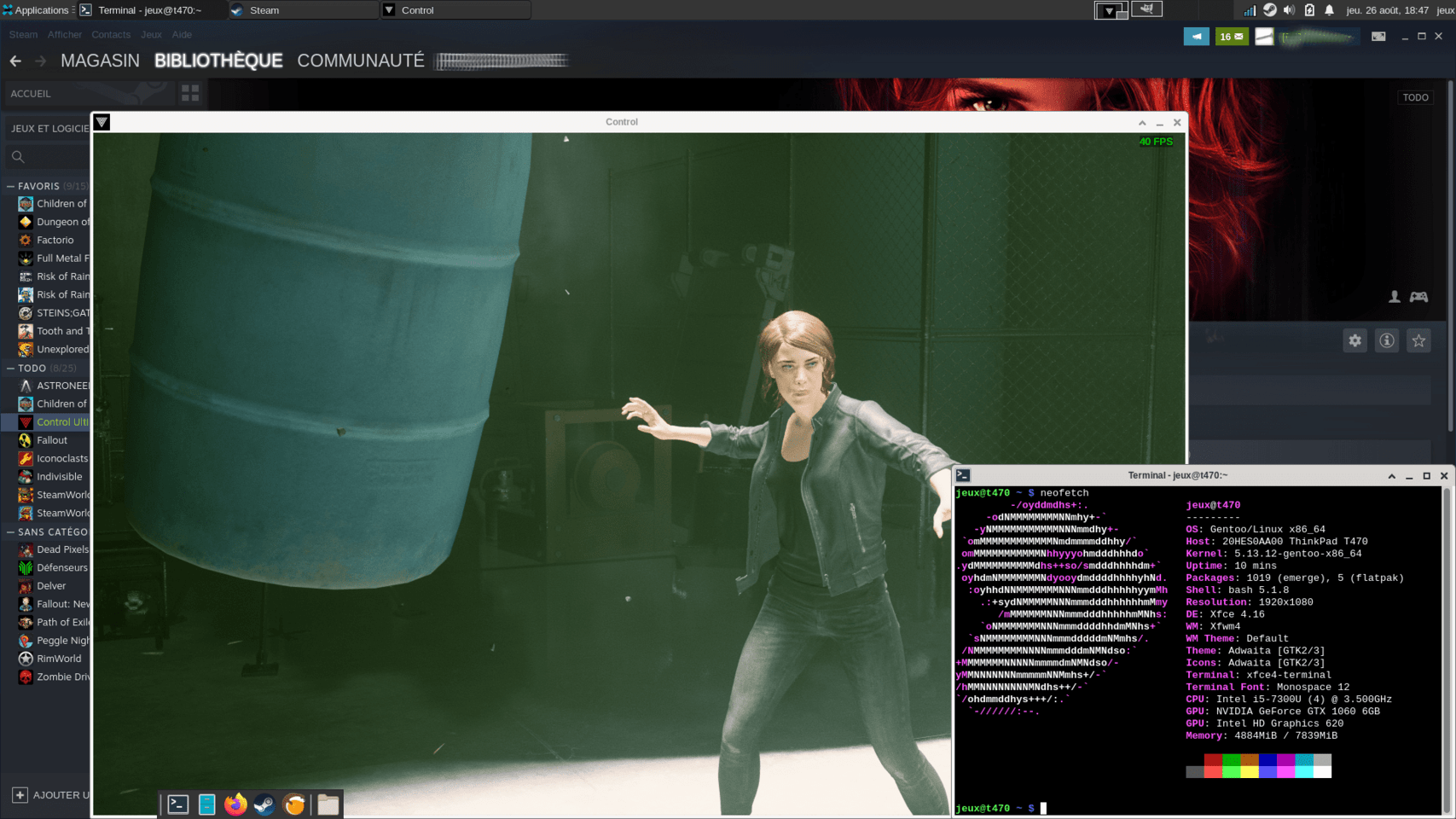The height and width of the screenshot is (819, 1456).
Task: Launch Firefox from the dock
Action: 235,804
